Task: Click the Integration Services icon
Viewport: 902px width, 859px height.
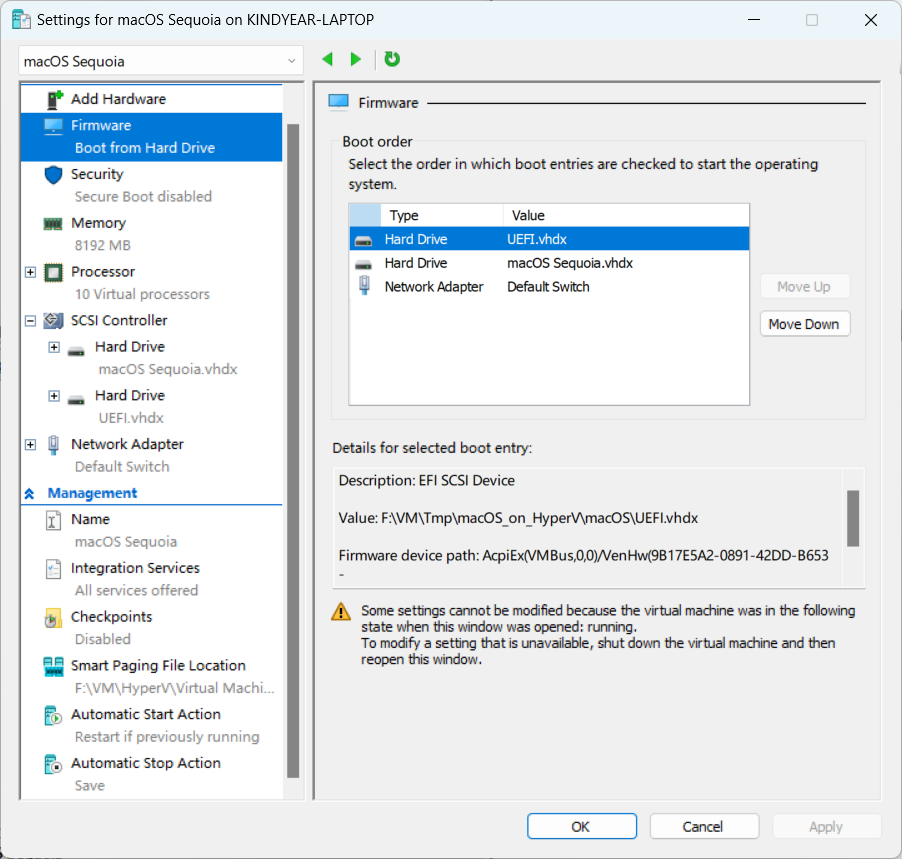Action: coord(53,569)
